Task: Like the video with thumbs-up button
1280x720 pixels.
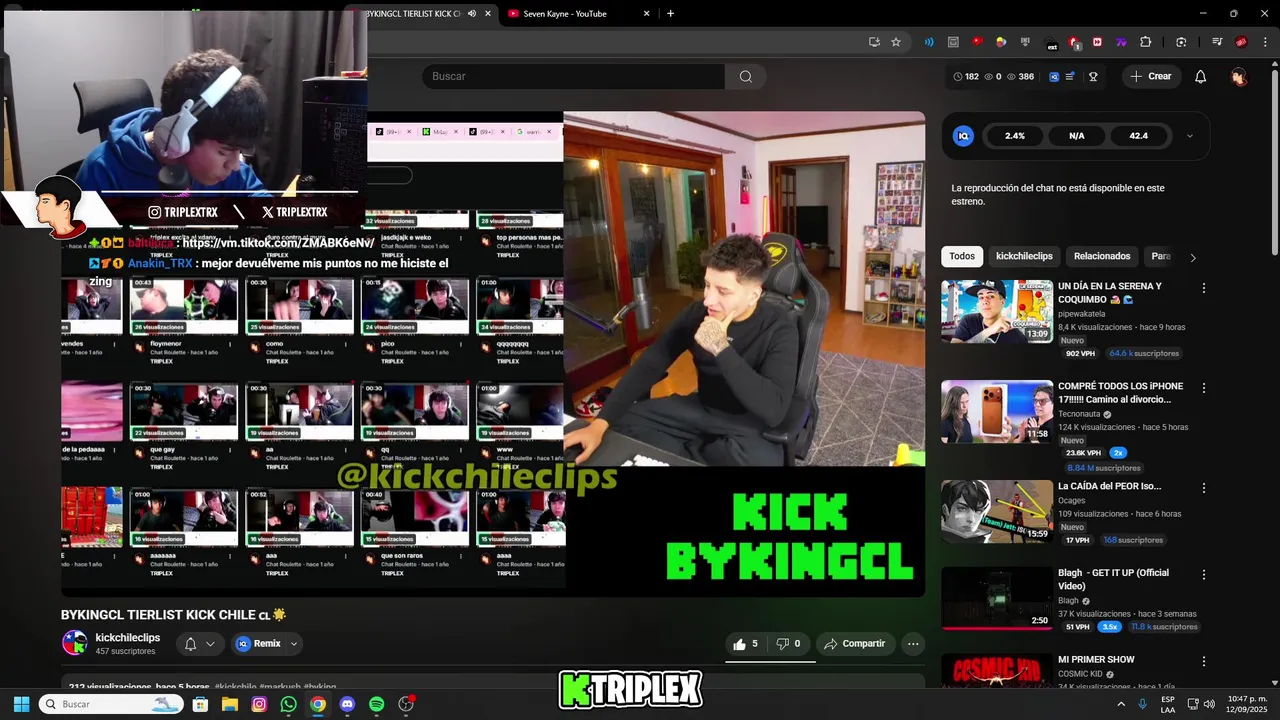Action: pos(746,644)
